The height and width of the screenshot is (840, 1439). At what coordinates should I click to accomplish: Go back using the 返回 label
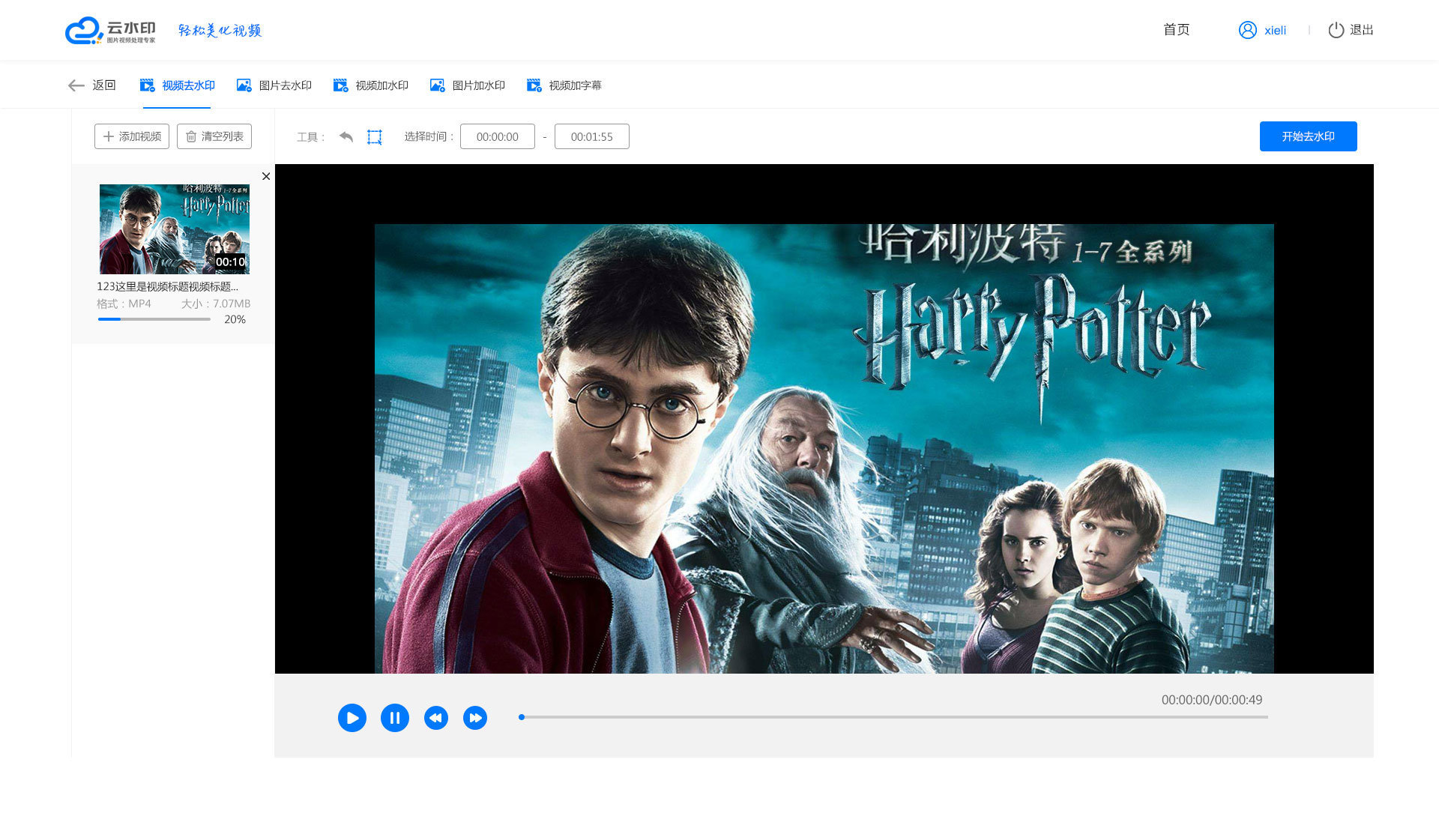104,85
